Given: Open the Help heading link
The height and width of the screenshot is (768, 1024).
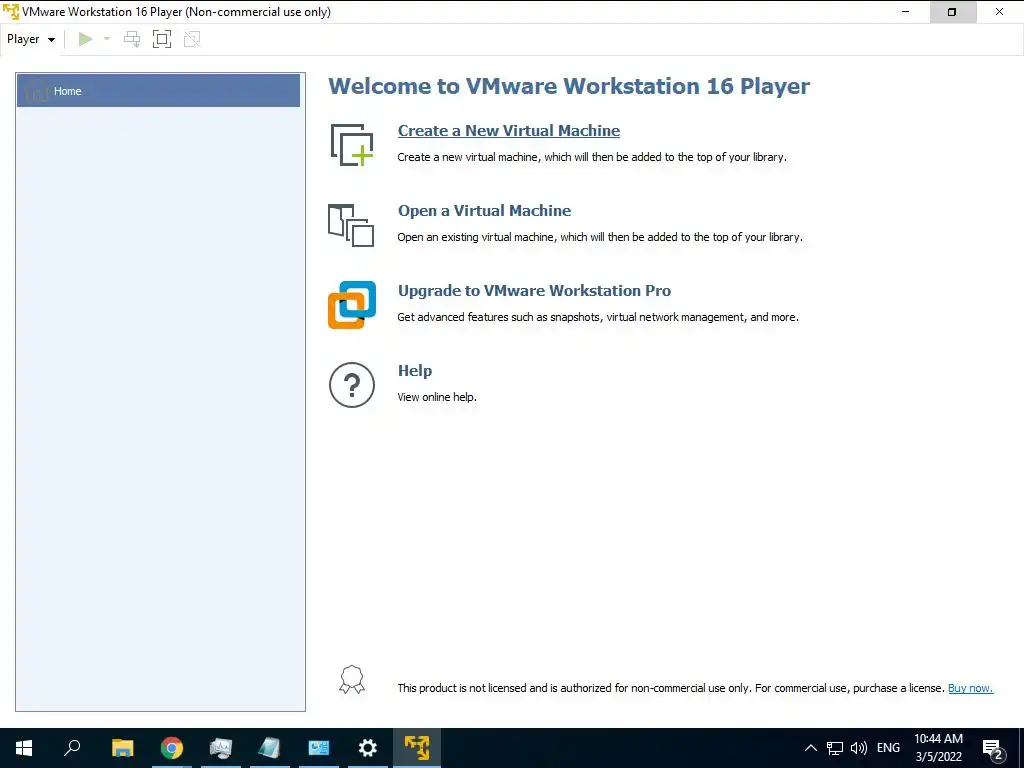Looking at the screenshot, I should tap(415, 370).
